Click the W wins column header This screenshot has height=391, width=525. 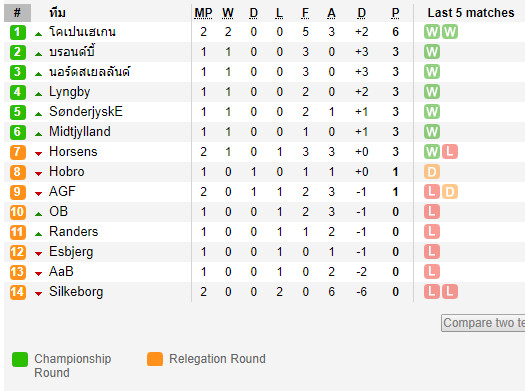coord(228,13)
